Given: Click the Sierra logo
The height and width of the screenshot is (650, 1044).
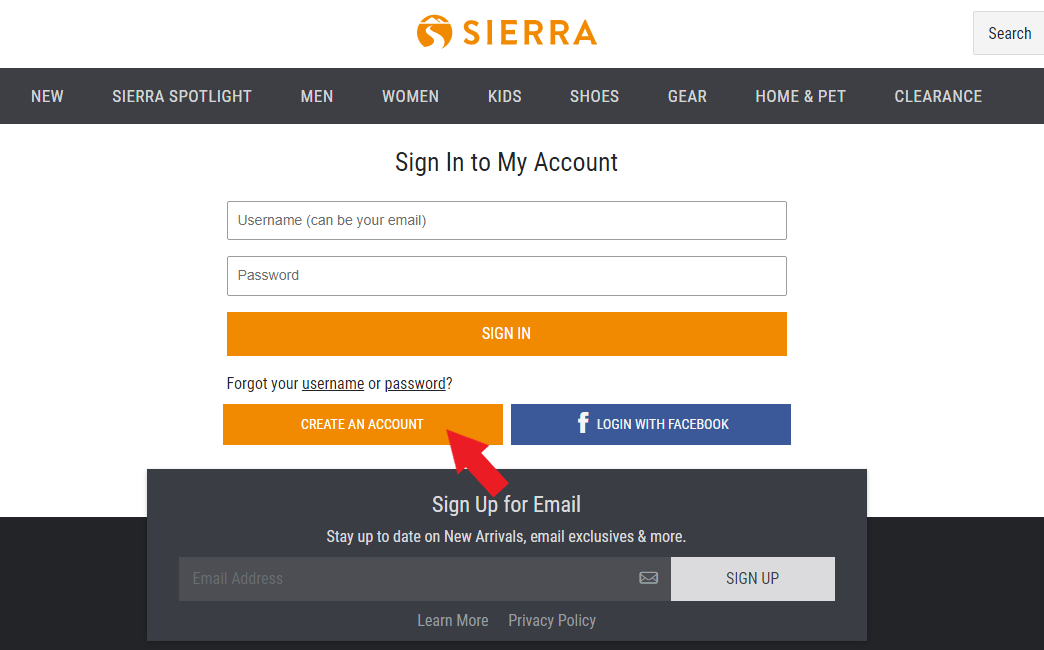Looking at the screenshot, I should [506, 31].
